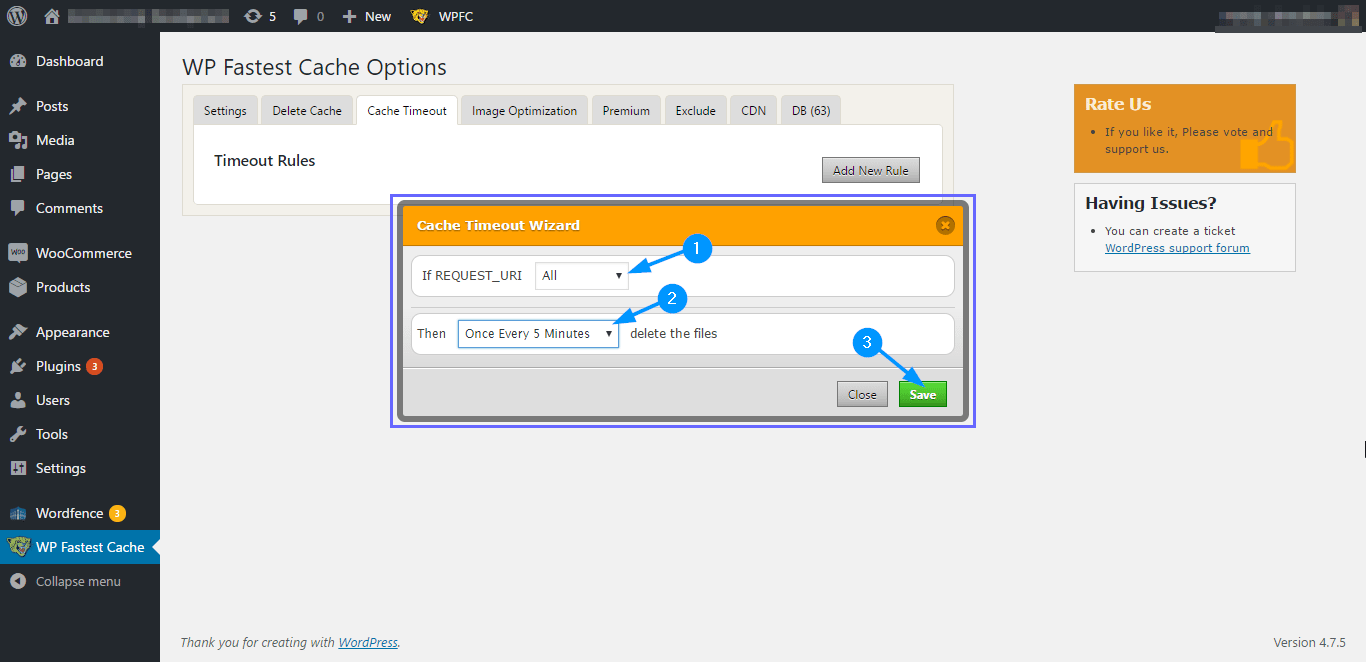Click the WordPress logo in the admin bar
Viewport: 1366px width, 662px height.
click(17, 16)
